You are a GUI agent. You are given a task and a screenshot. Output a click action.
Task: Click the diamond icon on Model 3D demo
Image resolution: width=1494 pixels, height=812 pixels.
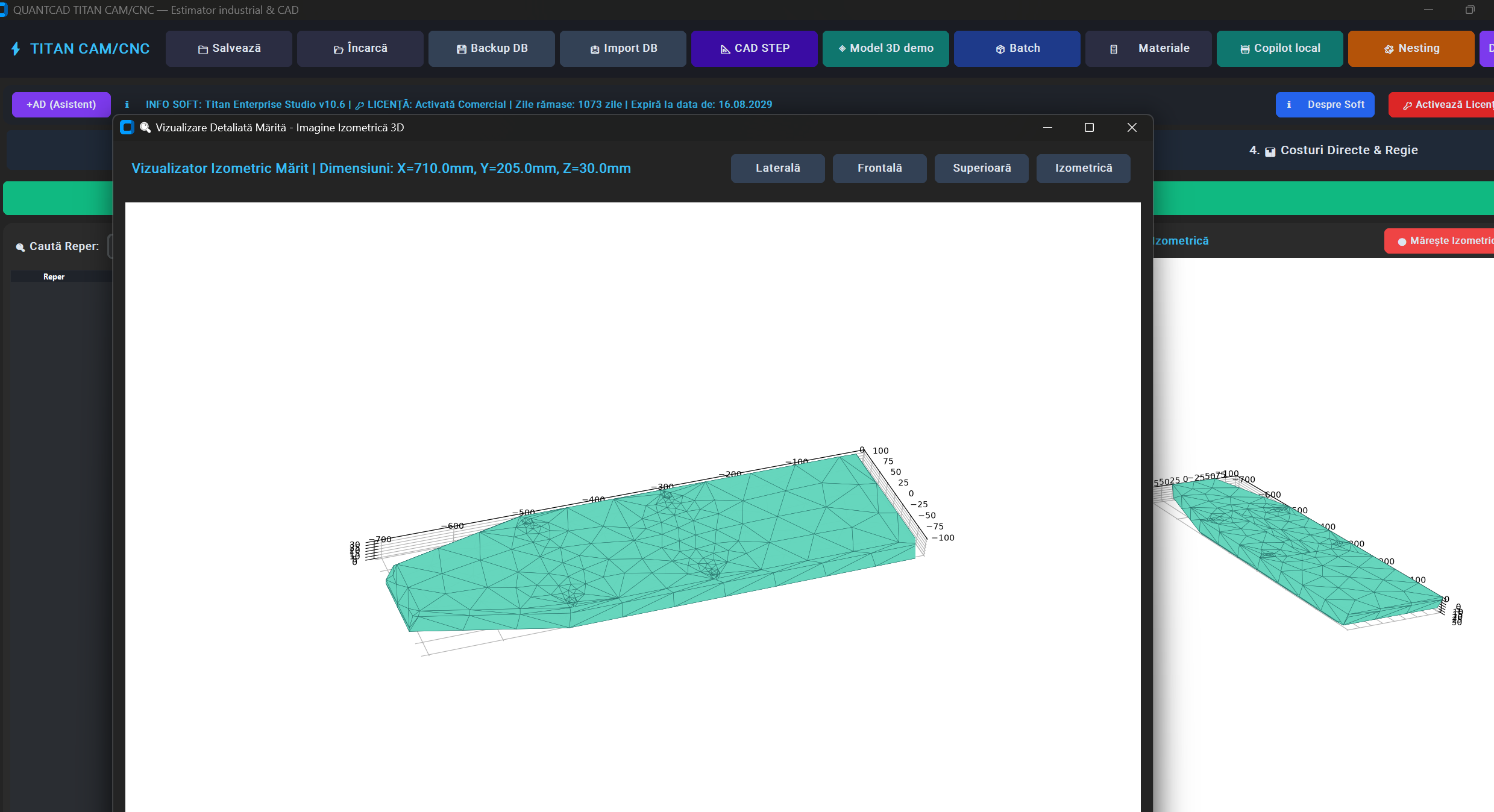(x=842, y=49)
